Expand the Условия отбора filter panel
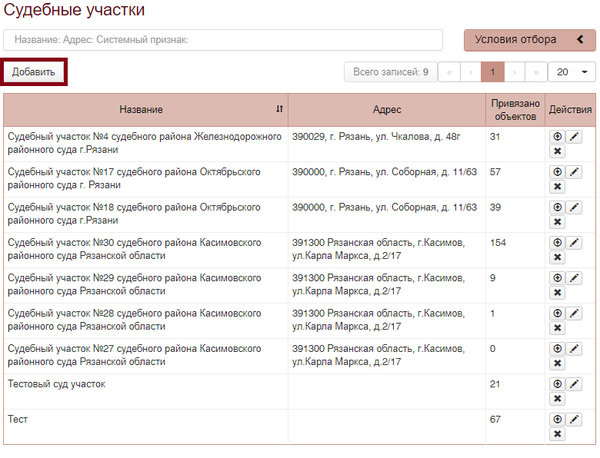Screen dimensions: 600x458 pos(529,40)
